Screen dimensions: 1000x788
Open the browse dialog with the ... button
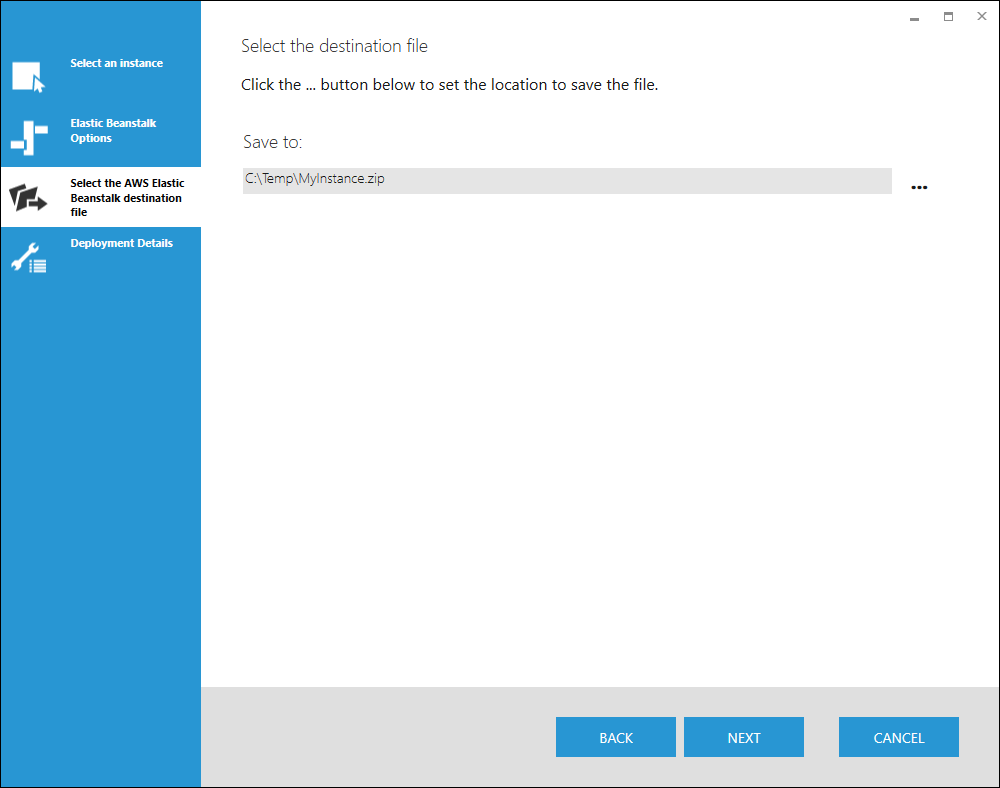[x=919, y=187]
